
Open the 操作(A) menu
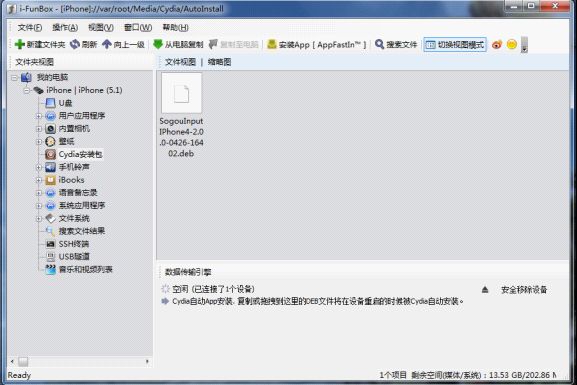[x=65, y=28]
